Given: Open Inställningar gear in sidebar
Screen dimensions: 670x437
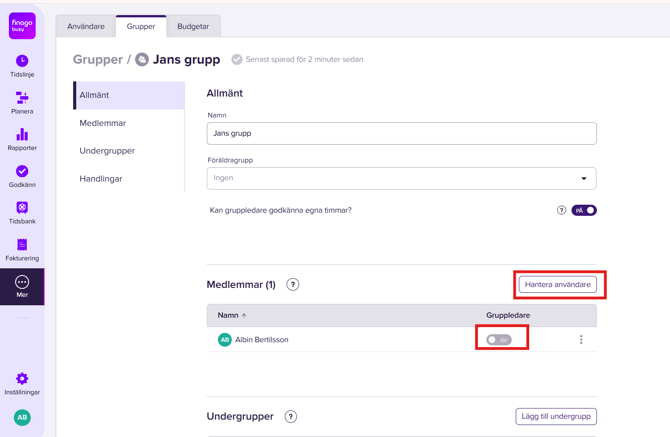Looking at the screenshot, I should click(x=22, y=384).
